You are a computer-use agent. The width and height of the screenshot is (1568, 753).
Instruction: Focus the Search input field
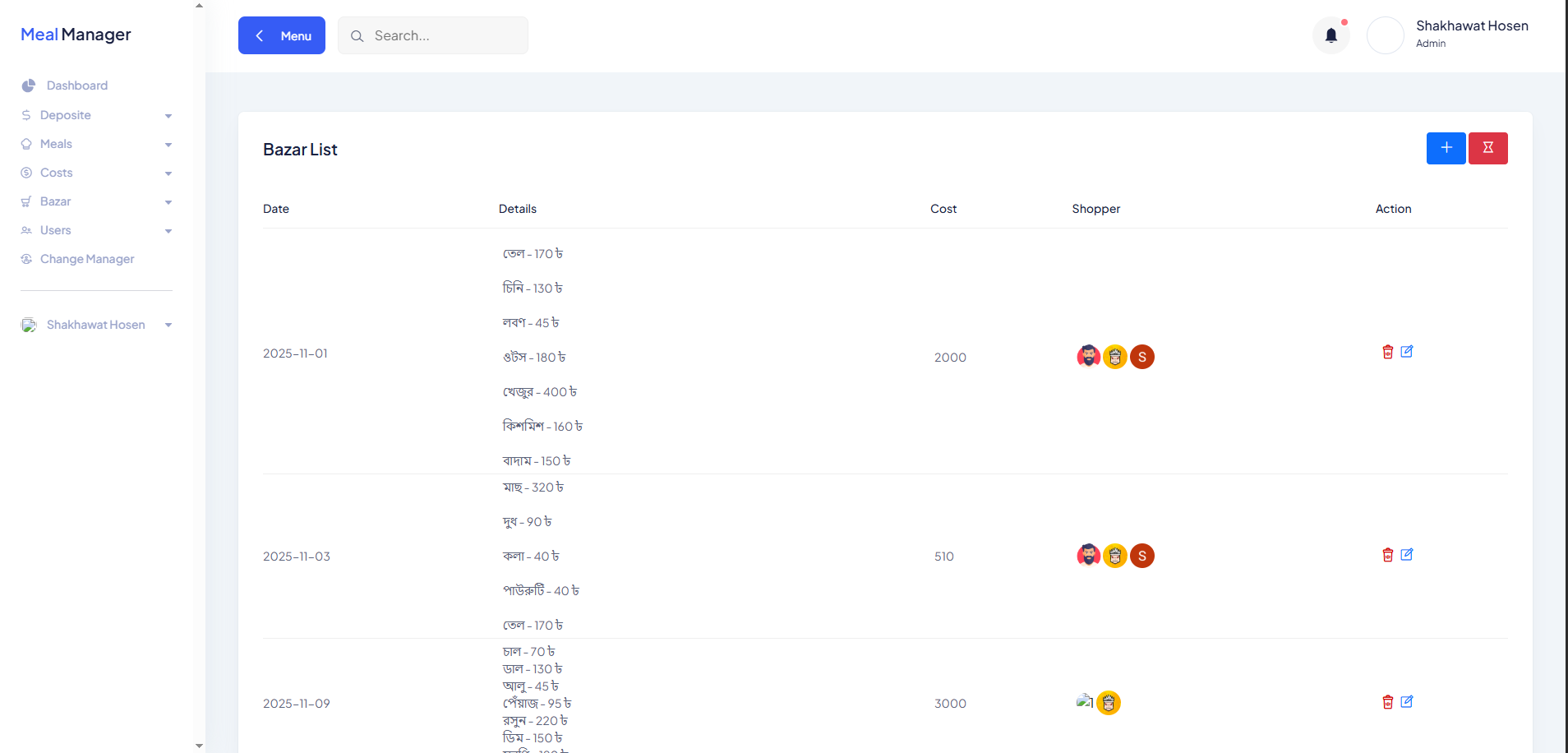coord(444,35)
